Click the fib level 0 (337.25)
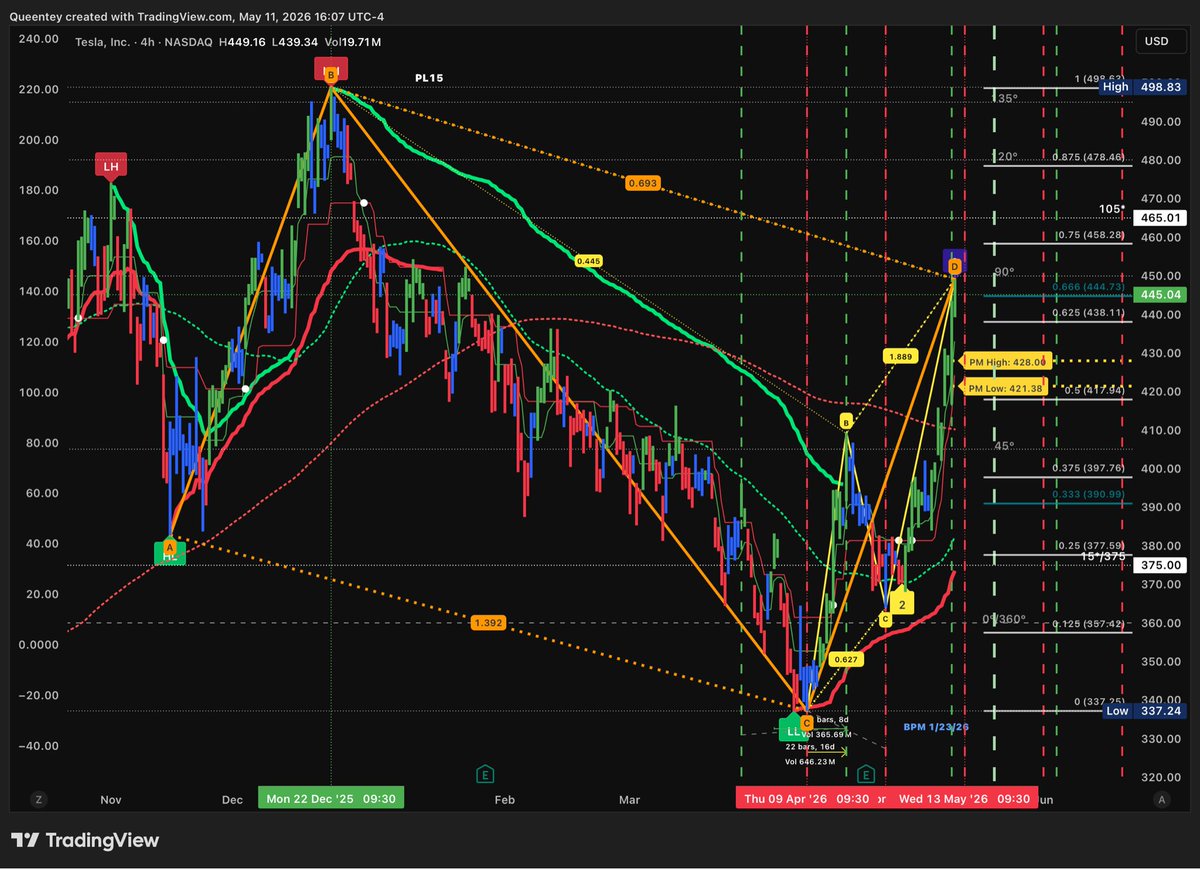This screenshot has height=869, width=1200. click(x=1100, y=701)
